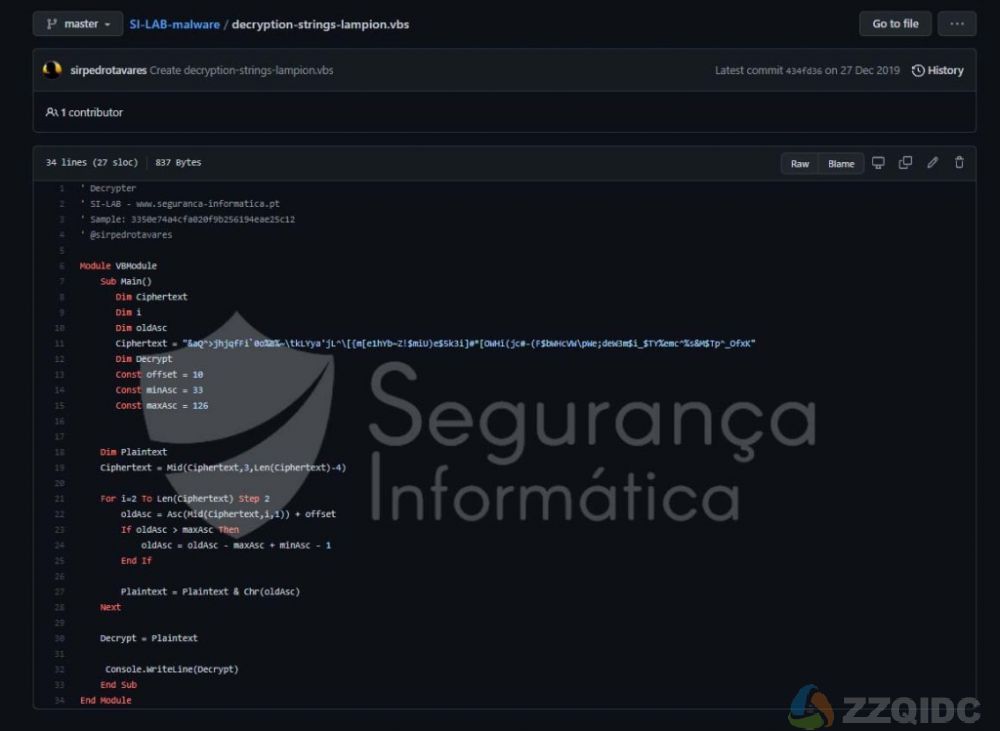This screenshot has height=731, width=1000.
Task: Open the commit message Create decryption-strings-lampion.vbs
Action: 241,70
